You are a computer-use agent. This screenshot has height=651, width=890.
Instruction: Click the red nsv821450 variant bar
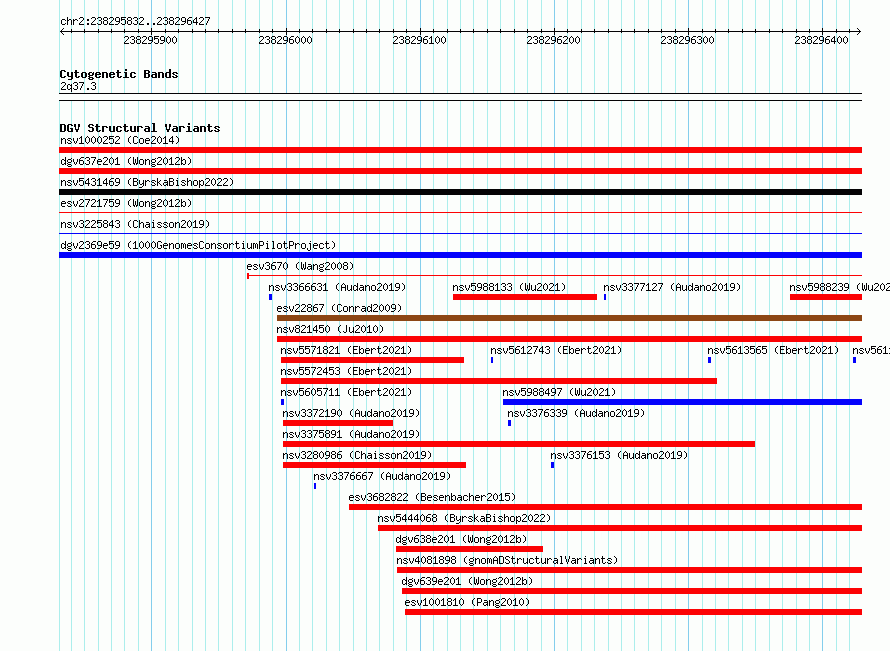(569, 339)
